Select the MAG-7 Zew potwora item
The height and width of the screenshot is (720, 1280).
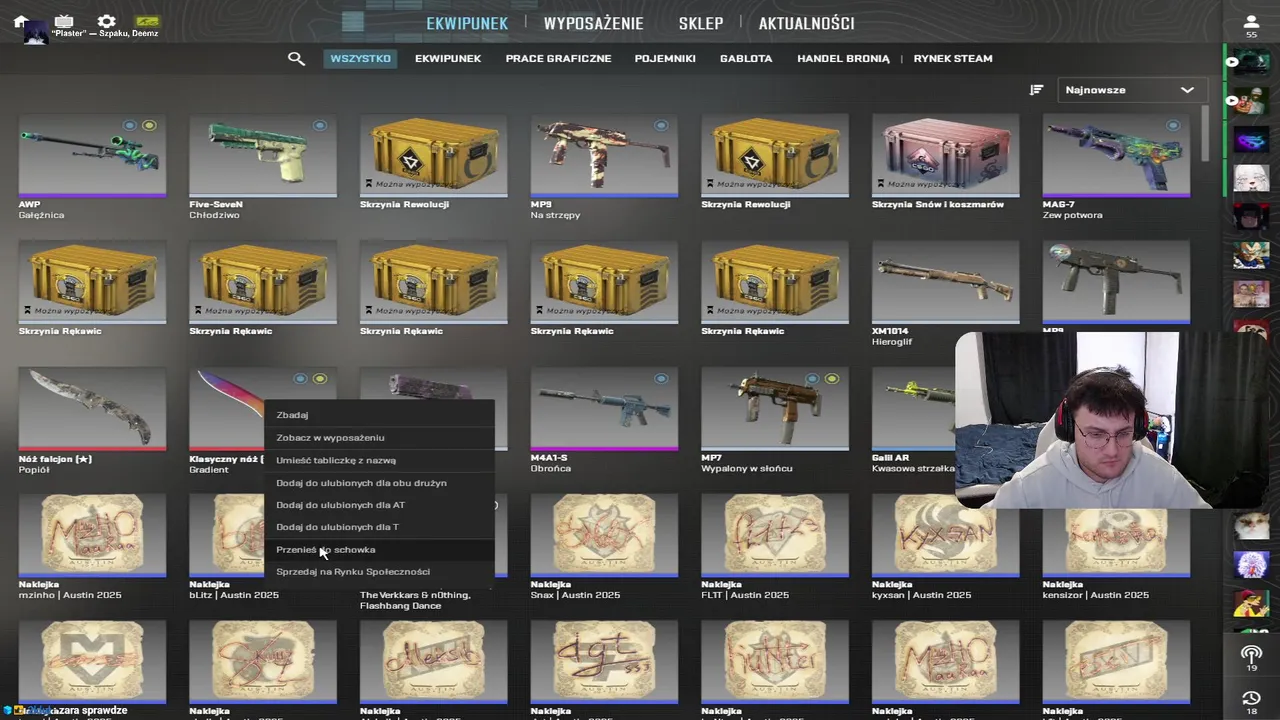click(x=1116, y=167)
